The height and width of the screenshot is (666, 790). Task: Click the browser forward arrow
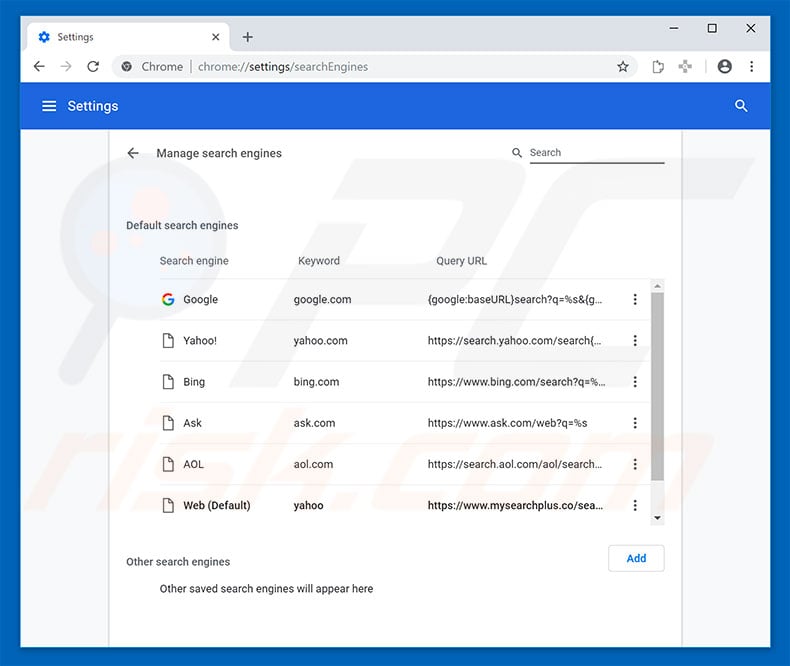[x=66, y=66]
